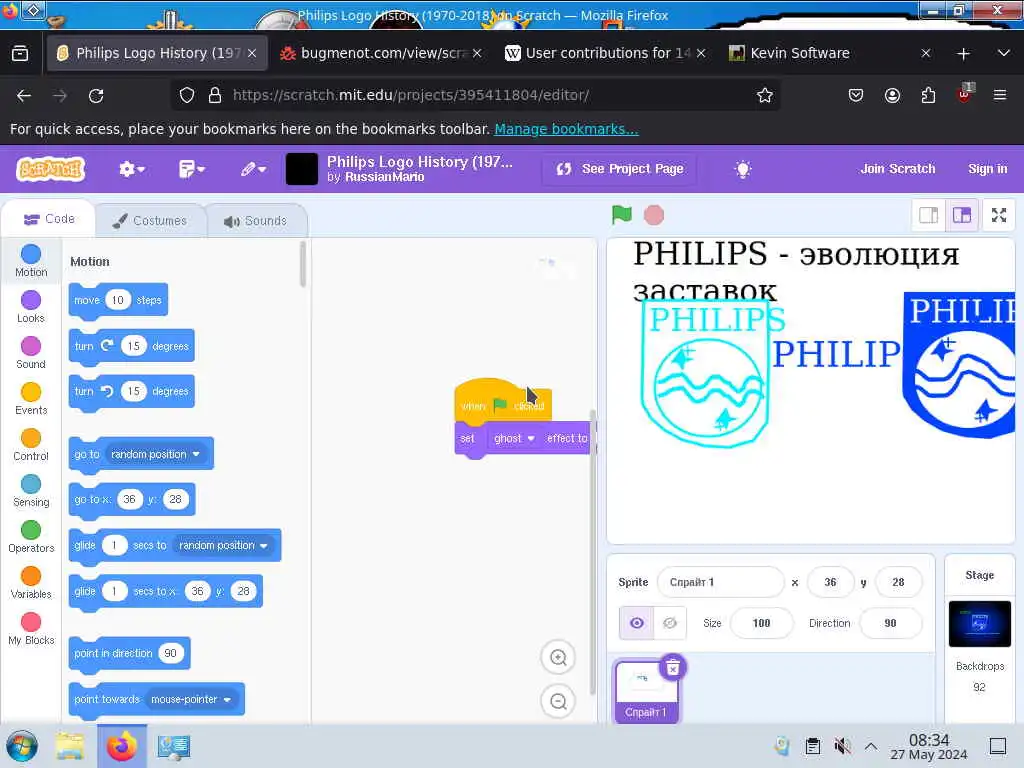Switch to the Sounds tab
The width and height of the screenshot is (1024, 768).
[x=256, y=221]
